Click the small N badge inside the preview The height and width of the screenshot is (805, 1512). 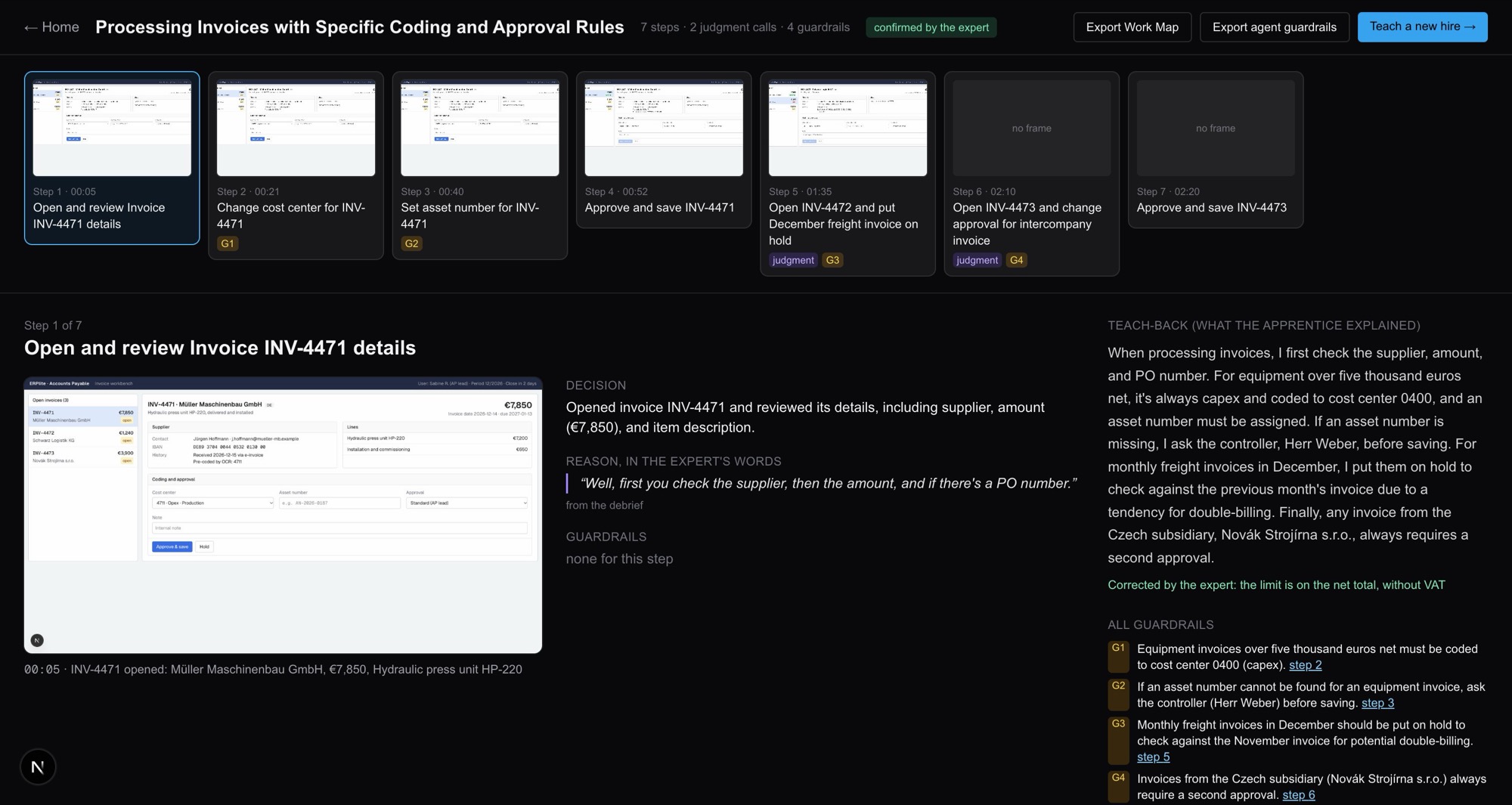37,640
